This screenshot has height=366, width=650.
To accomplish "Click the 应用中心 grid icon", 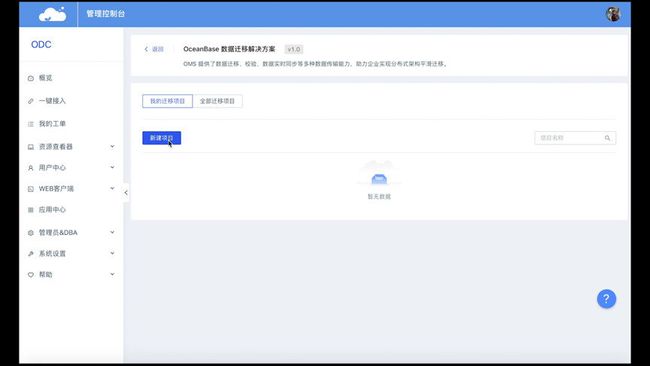I will click(x=31, y=210).
